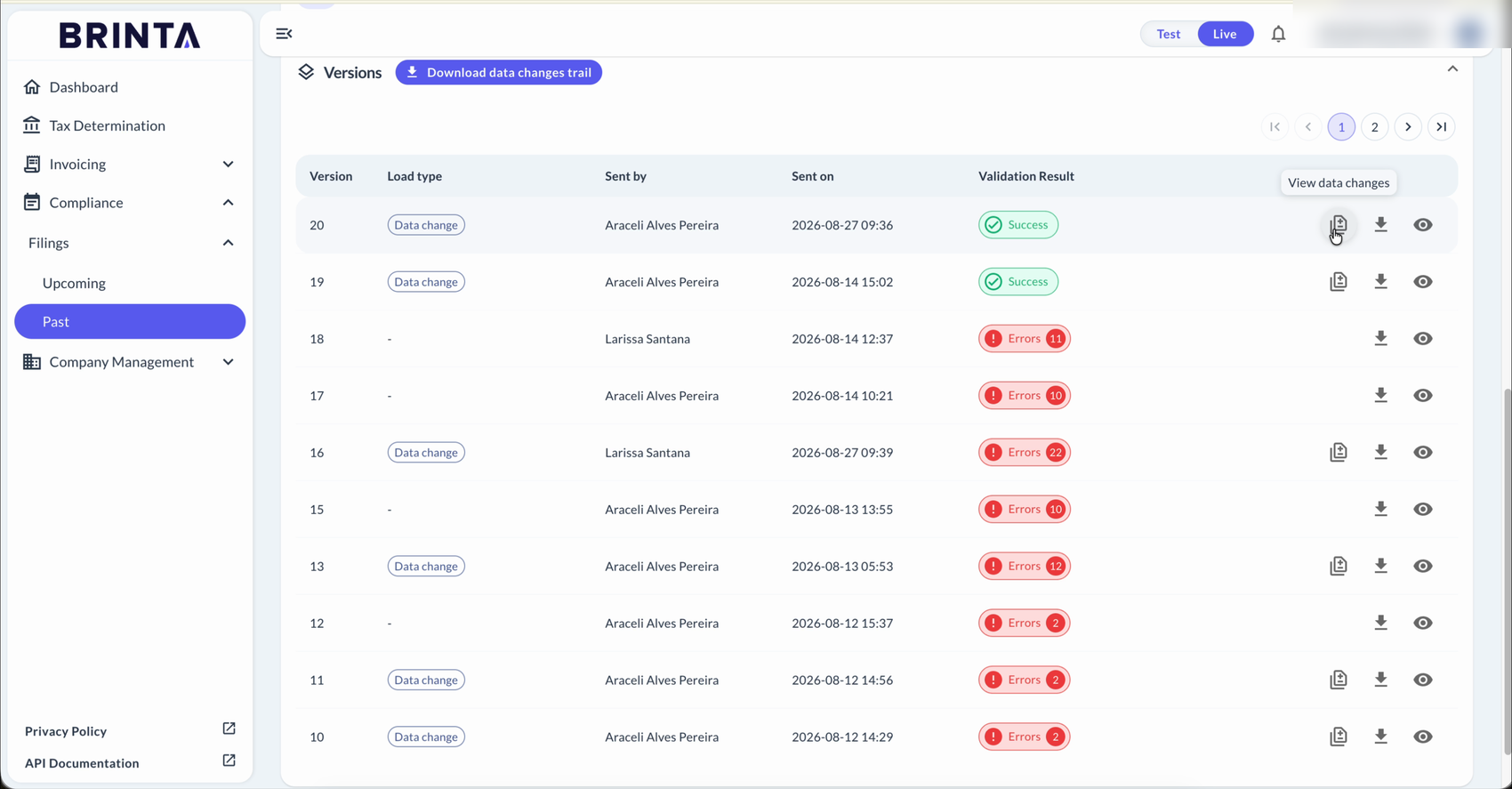Image resolution: width=1512 pixels, height=789 pixels.
Task: Show details of version 17 eye icon
Action: pos(1423,396)
